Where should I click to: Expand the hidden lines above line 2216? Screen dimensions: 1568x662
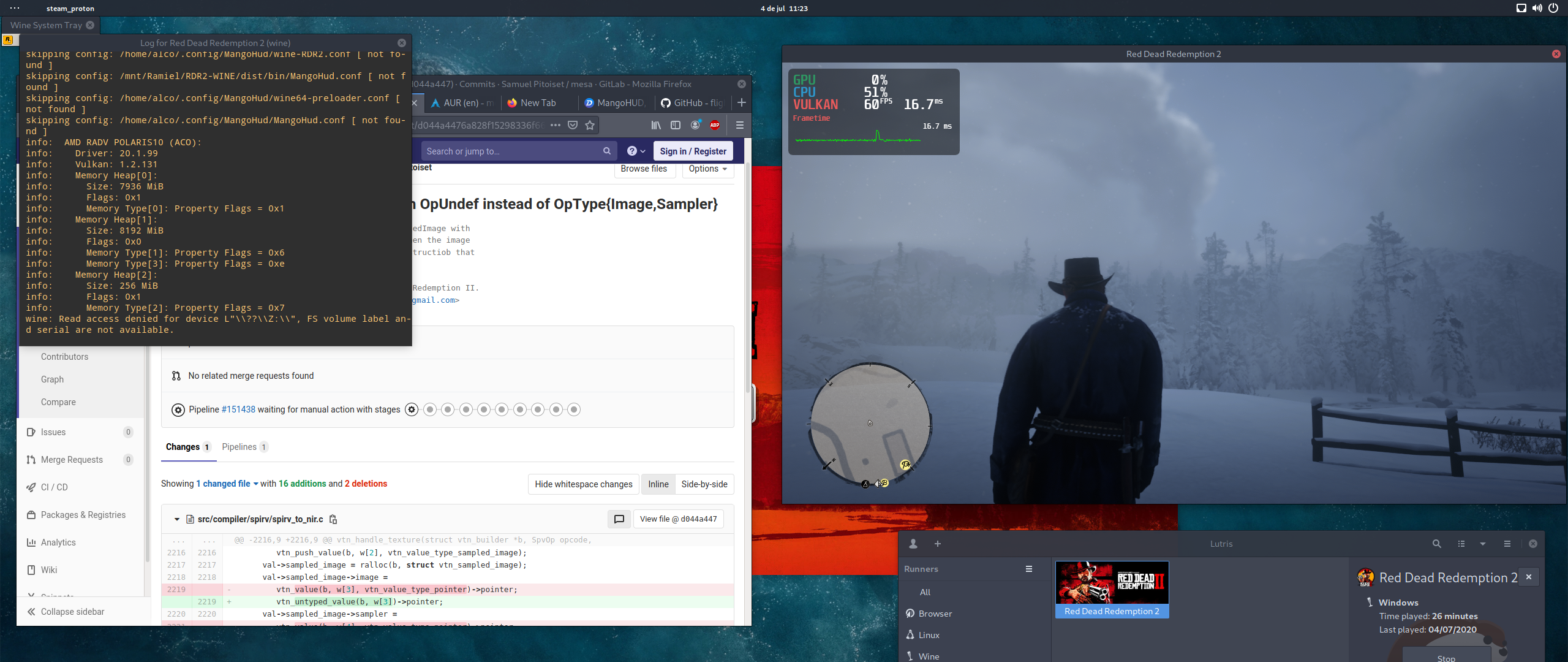tap(192, 540)
